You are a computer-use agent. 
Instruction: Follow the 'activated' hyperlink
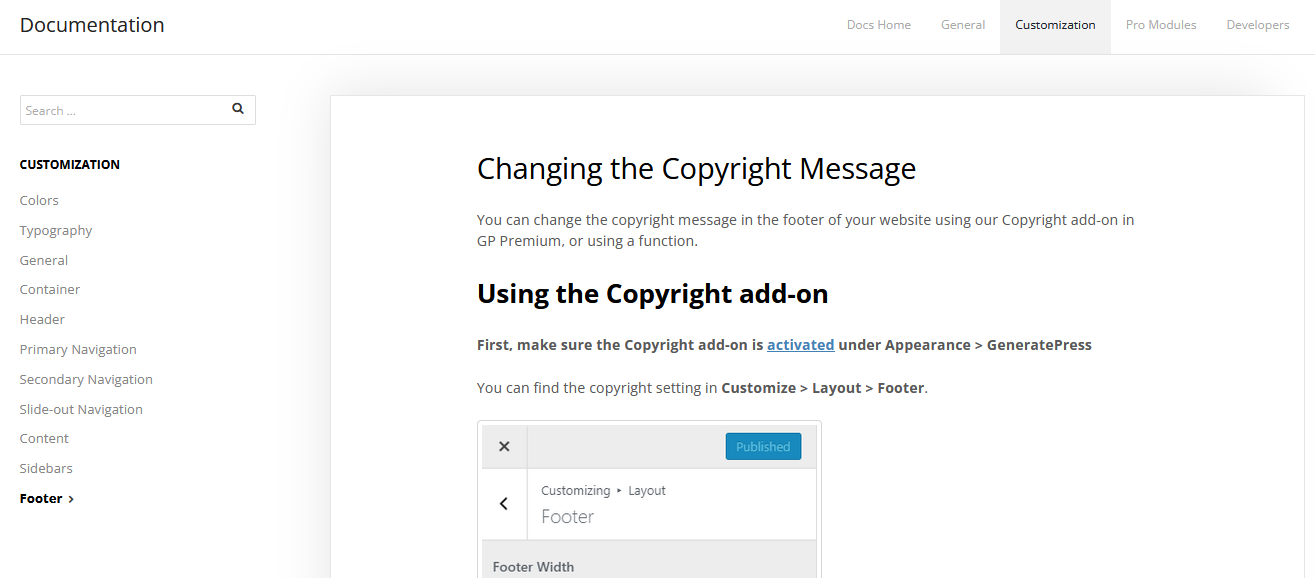tap(800, 345)
